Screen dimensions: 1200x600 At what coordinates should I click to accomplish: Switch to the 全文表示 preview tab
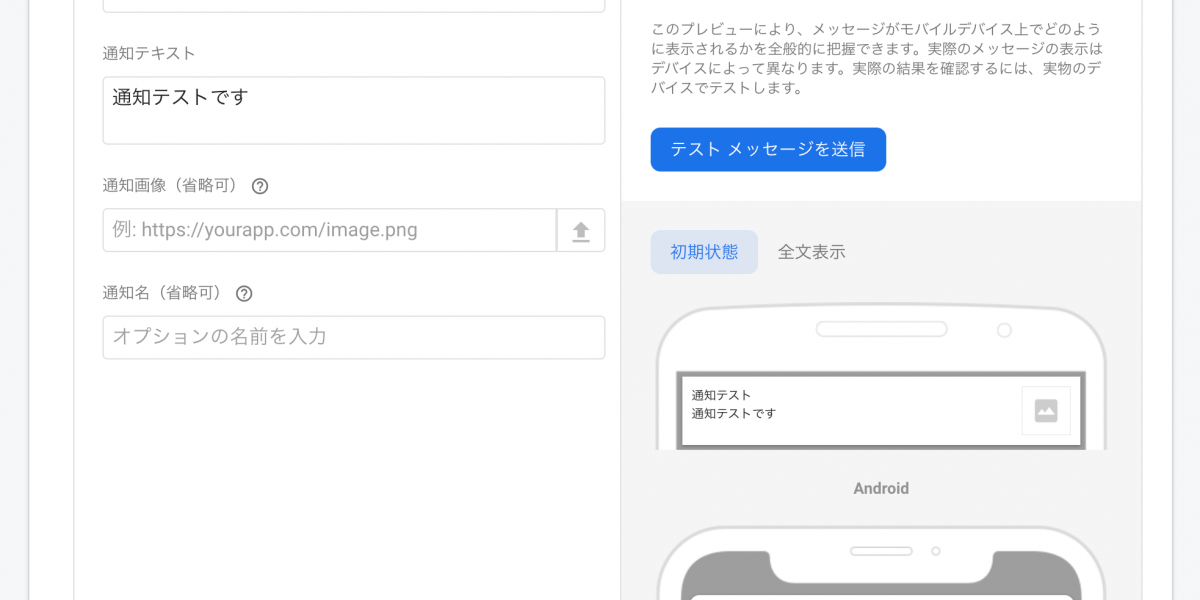pyautogui.click(x=812, y=252)
